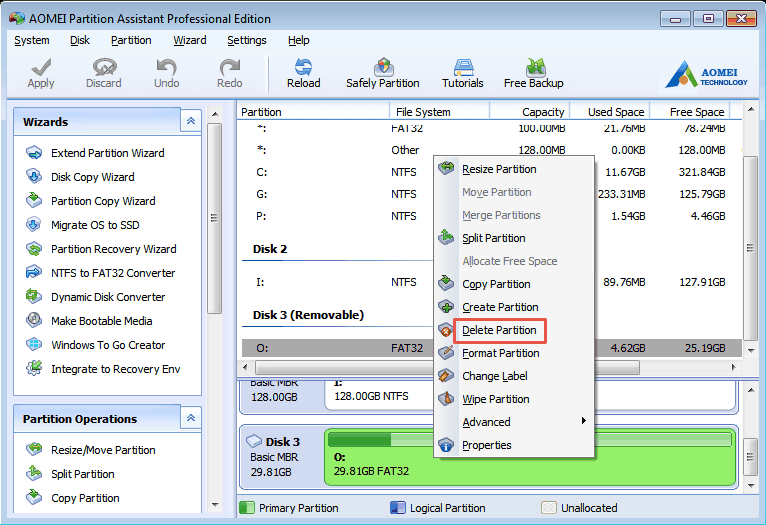Open the Tutorials toolbar icon

[x=463, y=67]
